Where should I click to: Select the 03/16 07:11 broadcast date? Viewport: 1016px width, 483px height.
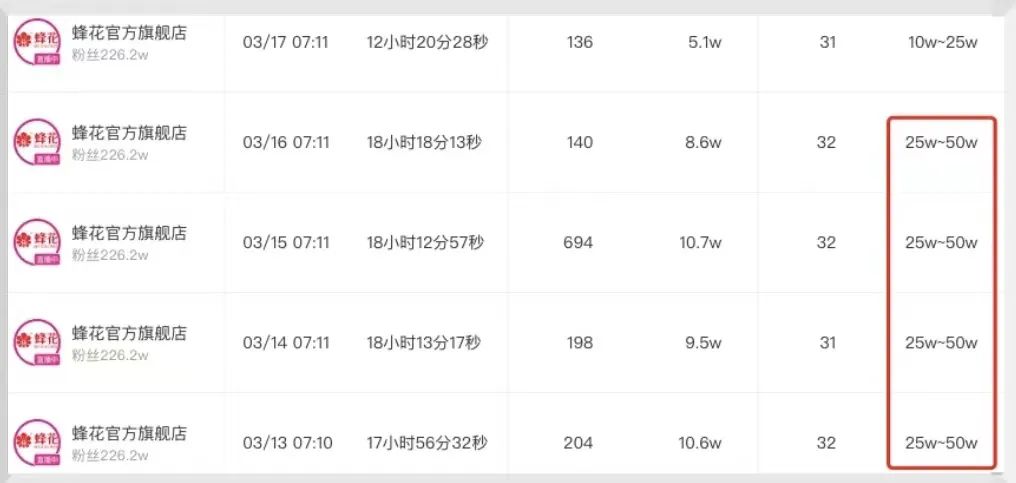(286, 142)
